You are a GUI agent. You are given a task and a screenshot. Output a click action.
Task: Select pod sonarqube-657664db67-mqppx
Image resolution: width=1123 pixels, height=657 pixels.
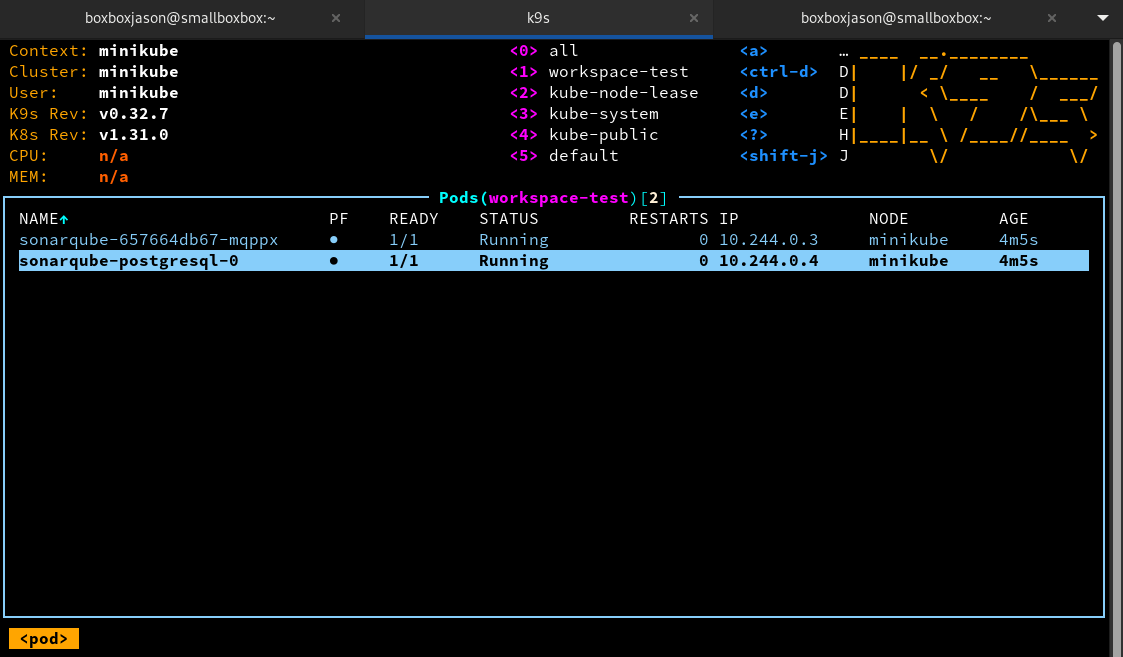coord(554,240)
